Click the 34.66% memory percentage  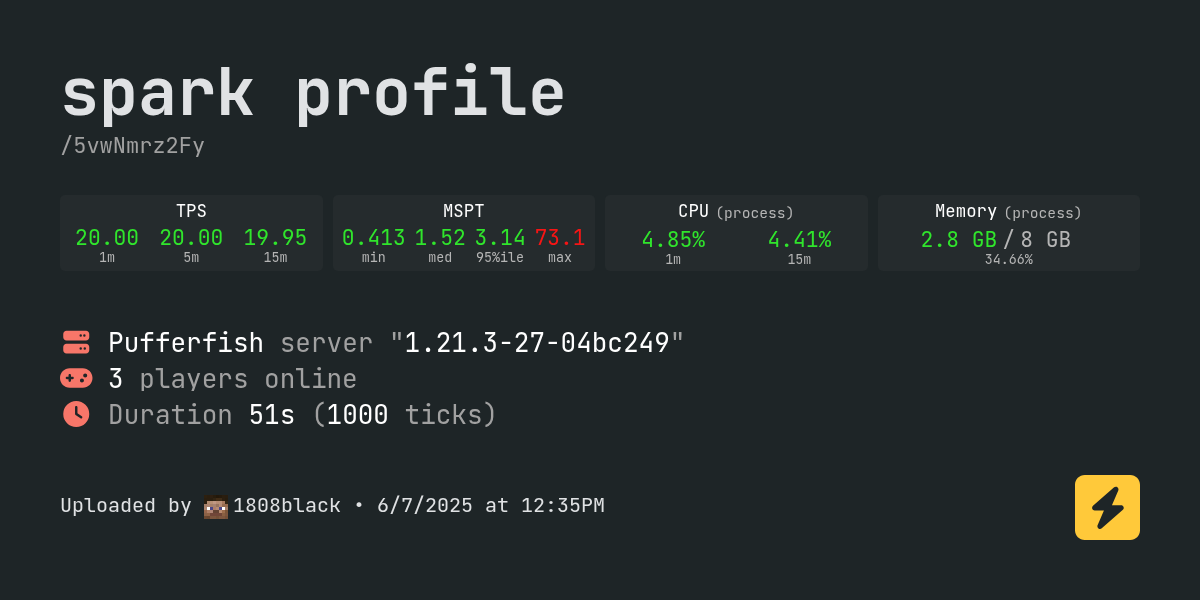pyautogui.click(x=1008, y=259)
